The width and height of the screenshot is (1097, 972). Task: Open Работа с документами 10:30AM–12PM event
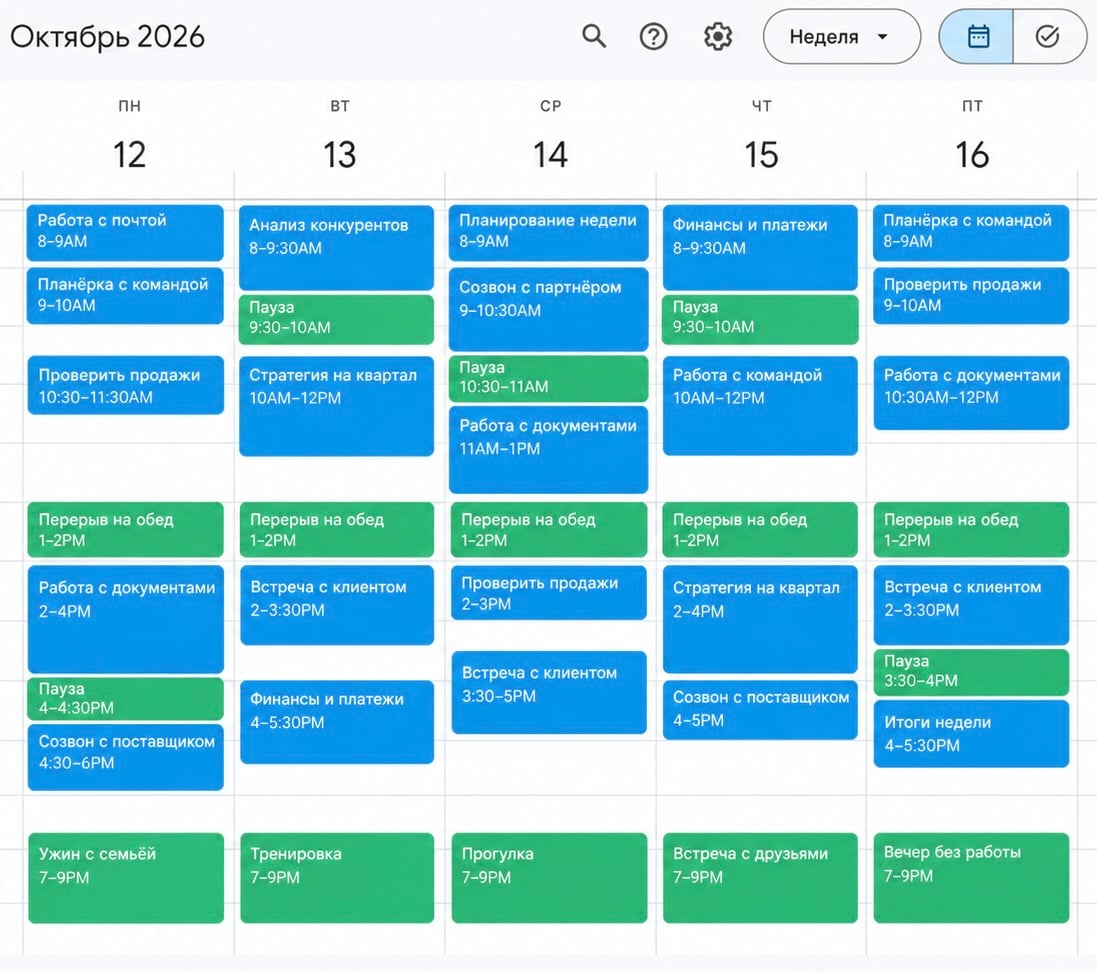pyautogui.click(x=972, y=393)
